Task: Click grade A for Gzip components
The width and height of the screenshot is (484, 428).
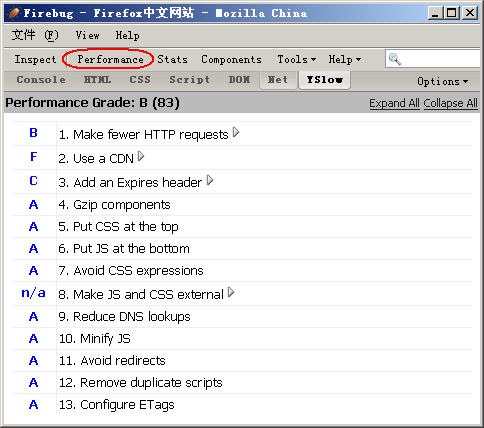Action: [33, 205]
